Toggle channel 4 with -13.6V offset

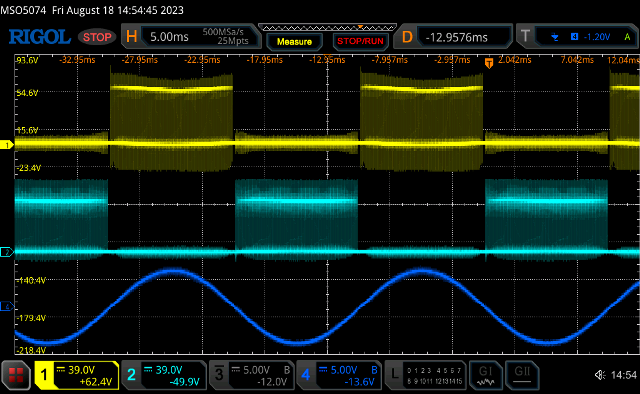339,375
